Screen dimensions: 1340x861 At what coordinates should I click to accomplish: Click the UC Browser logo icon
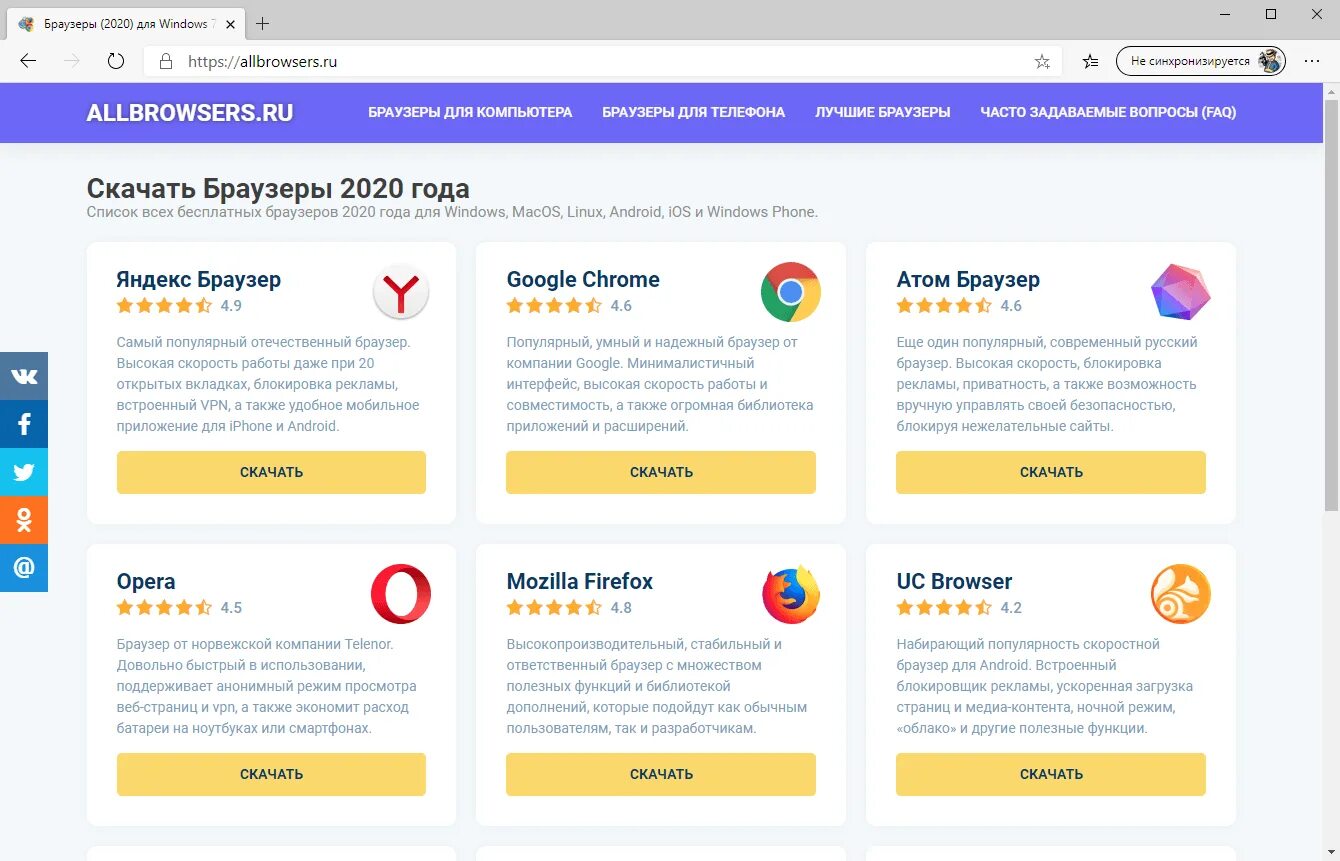pos(1180,593)
